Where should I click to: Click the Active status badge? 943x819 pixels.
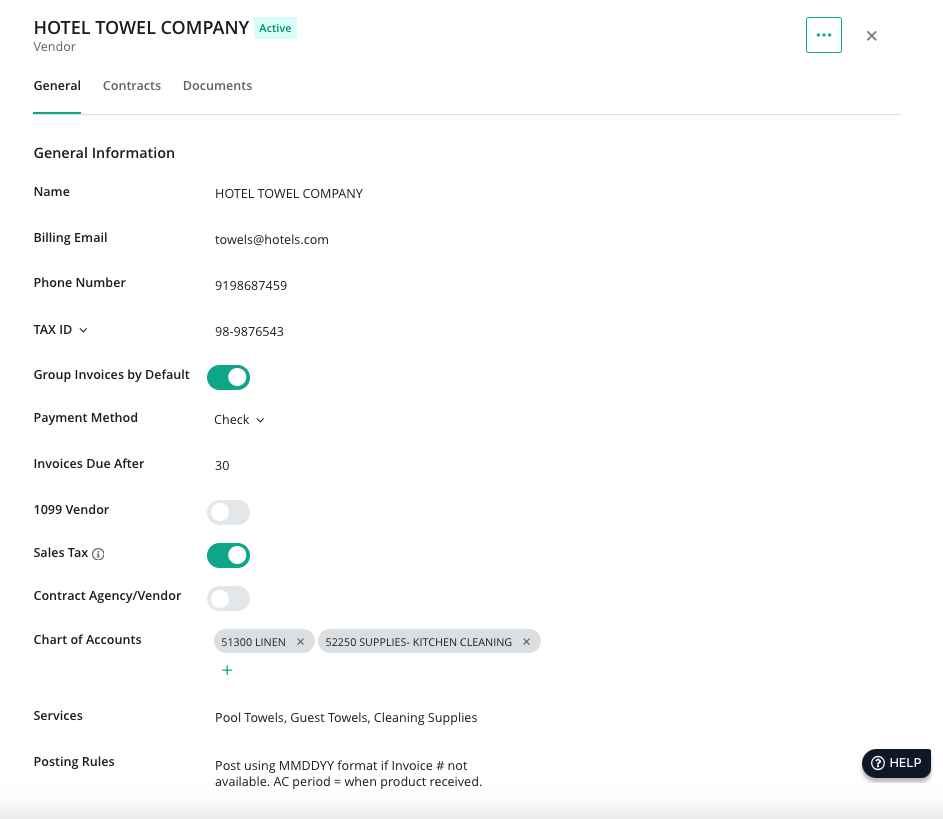point(275,28)
